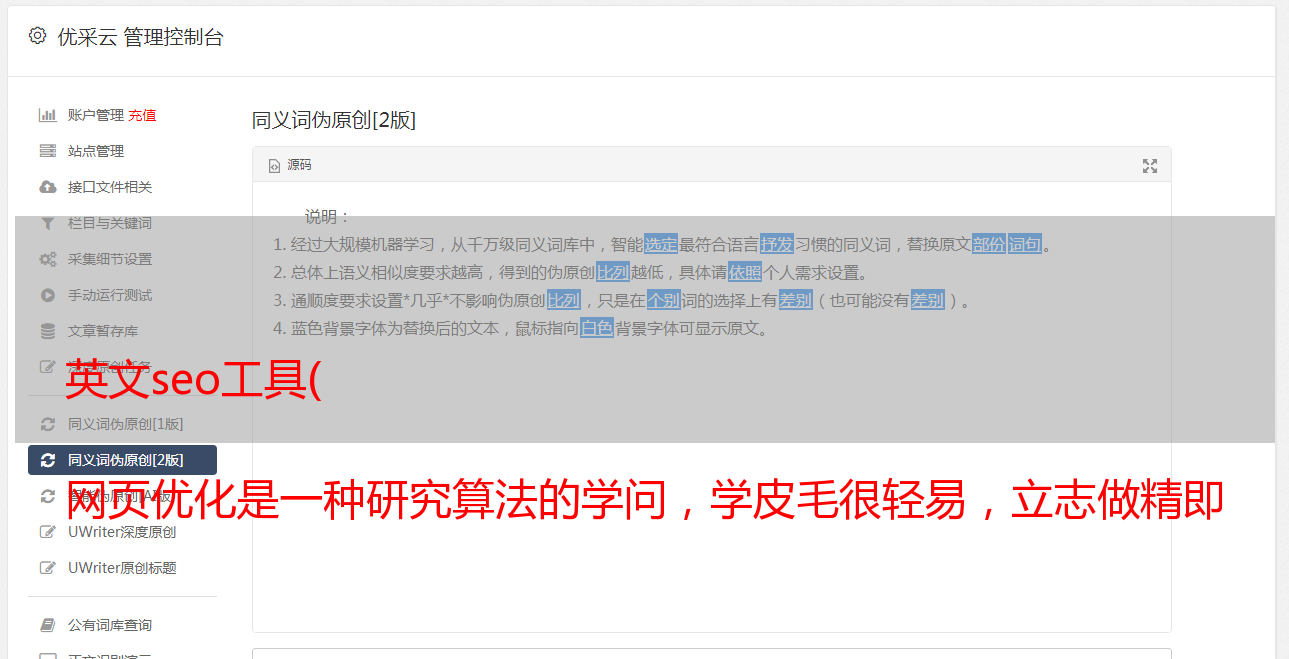Click the red 充值 recharge link
The image size is (1289, 659).
point(142,115)
